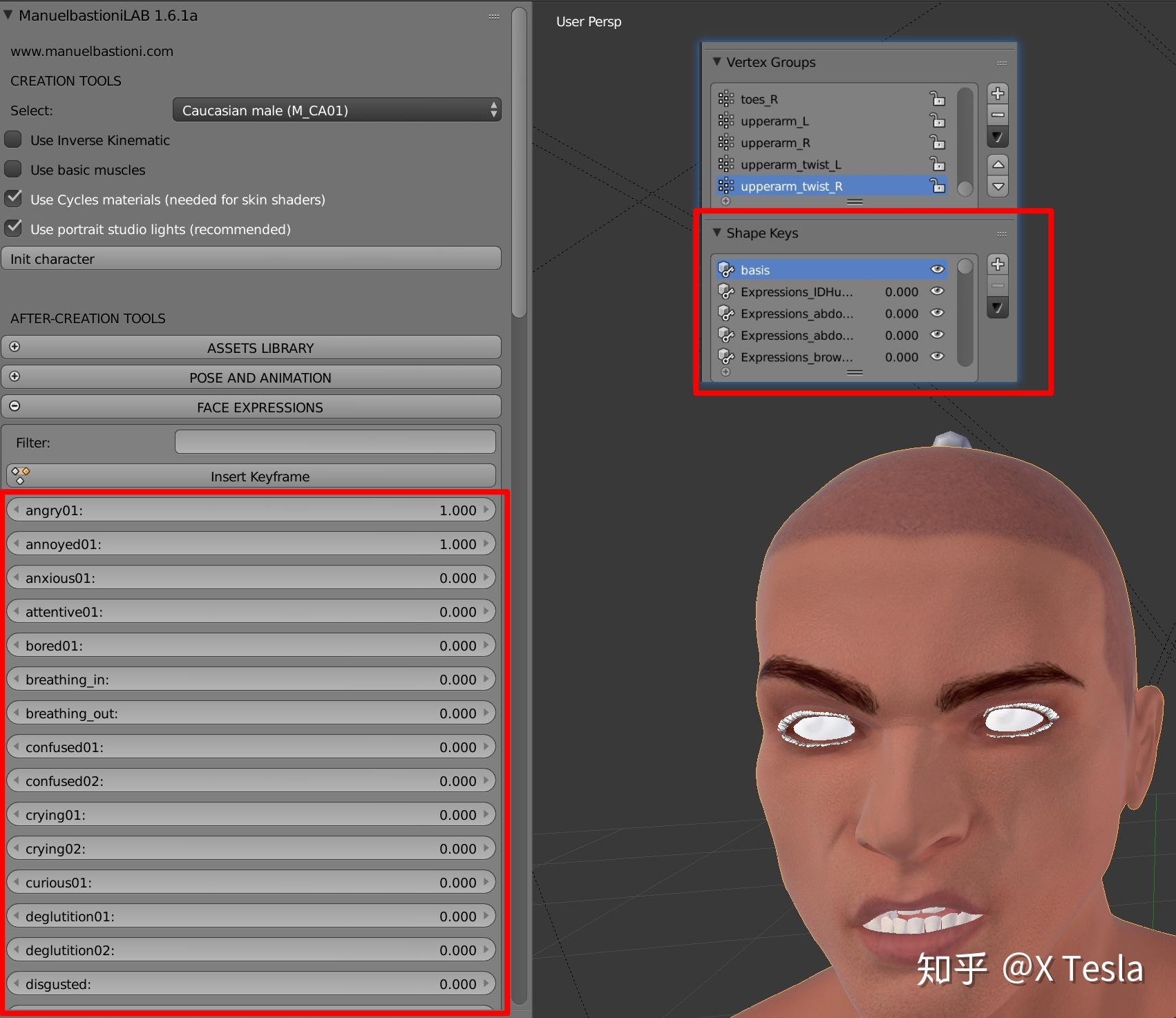Collapse the Shape Keys panel
This screenshot has height=1018, width=1176.
[717, 233]
